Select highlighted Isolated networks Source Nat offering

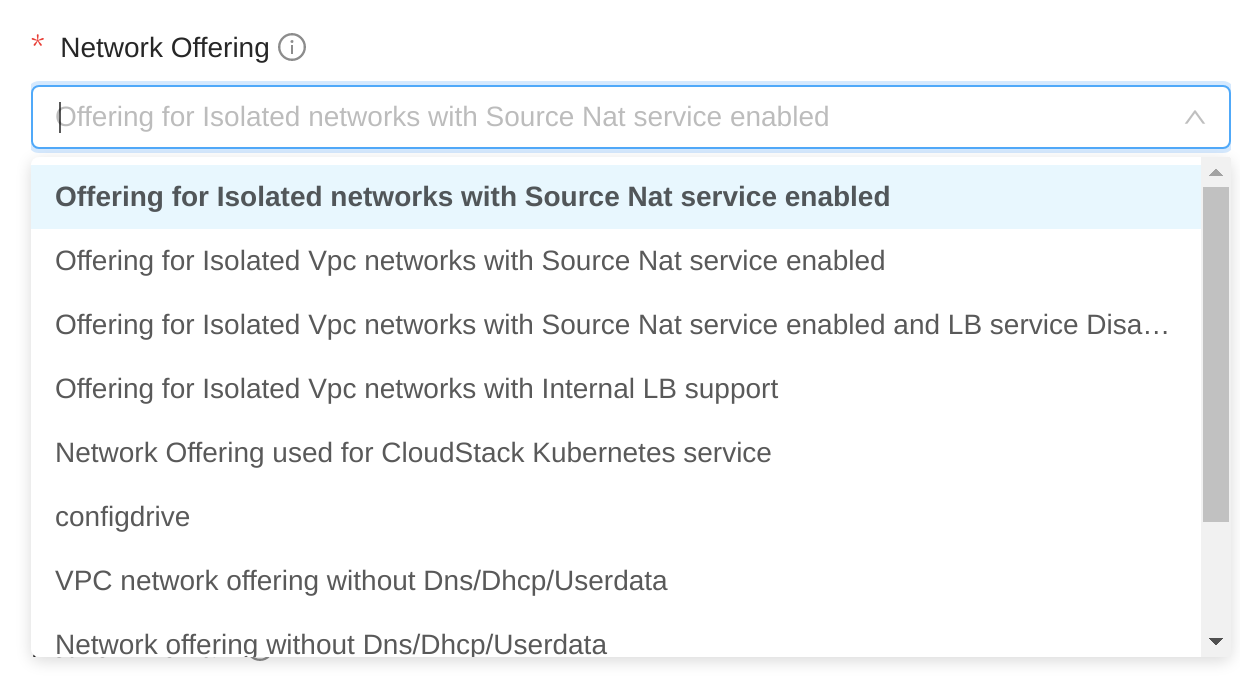pyautogui.click(x=472, y=197)
